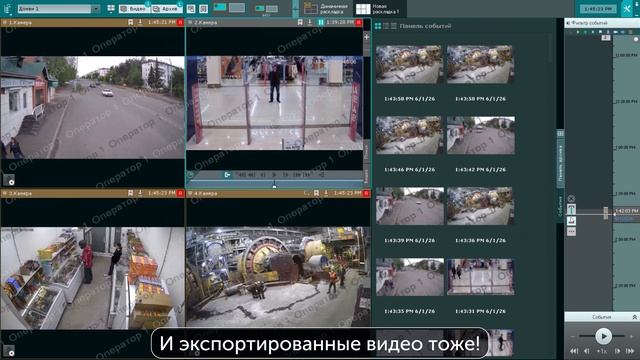Click the +1x speed indicator

coord(602,351)
